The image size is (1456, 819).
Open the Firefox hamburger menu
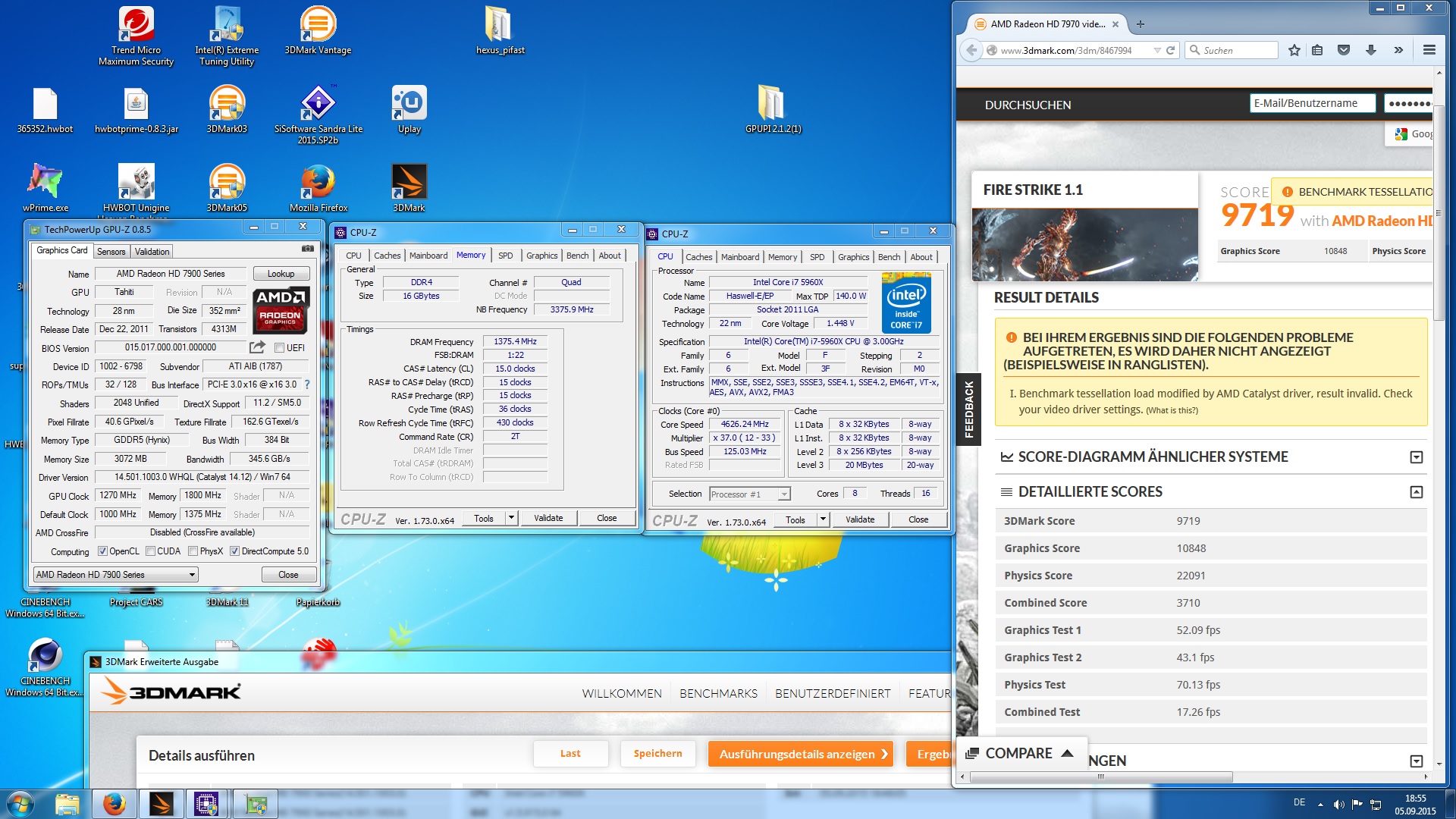[x=1429, y=50]
